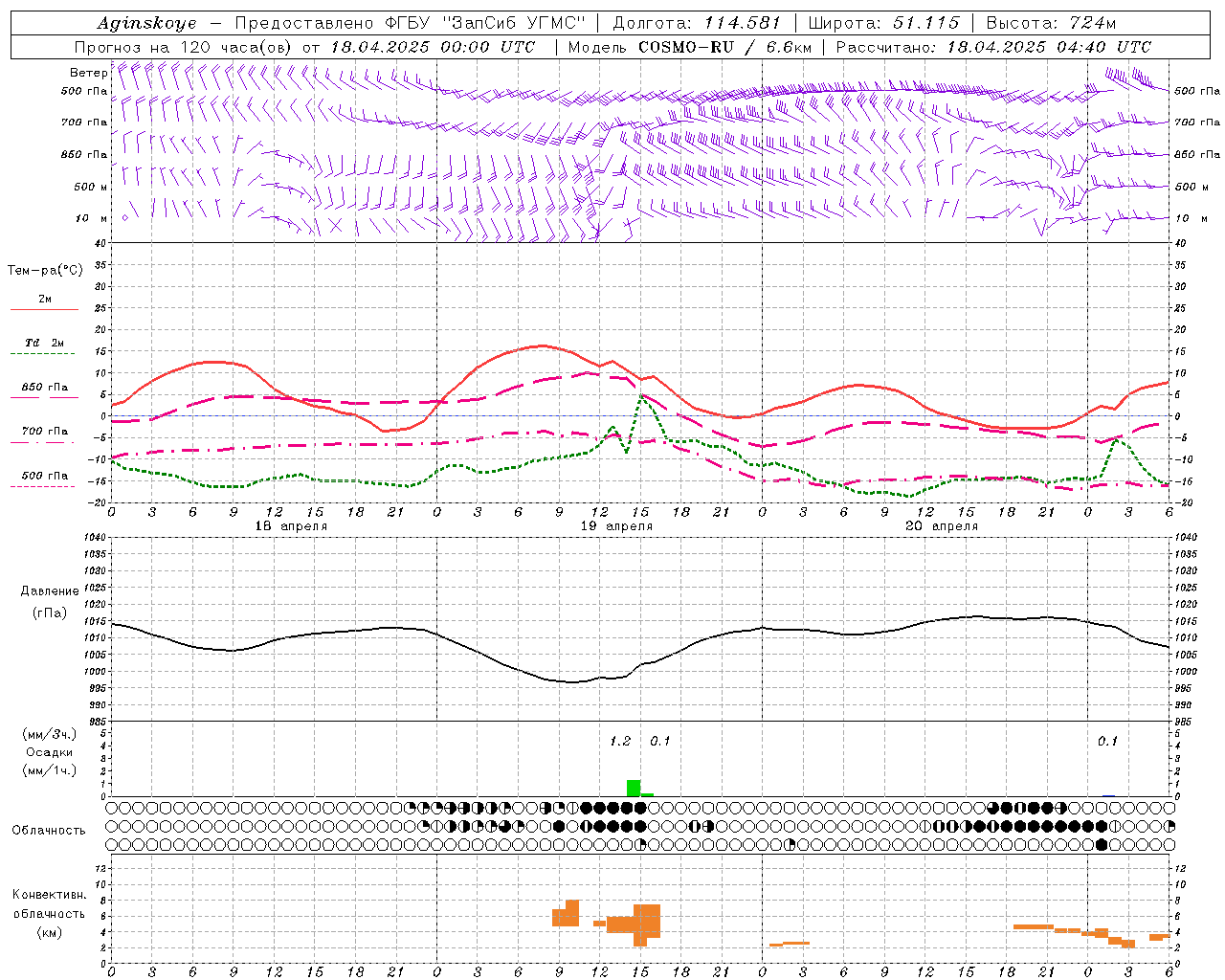
Task: Click '500 м' wind level on left axis
Action: 91,187
